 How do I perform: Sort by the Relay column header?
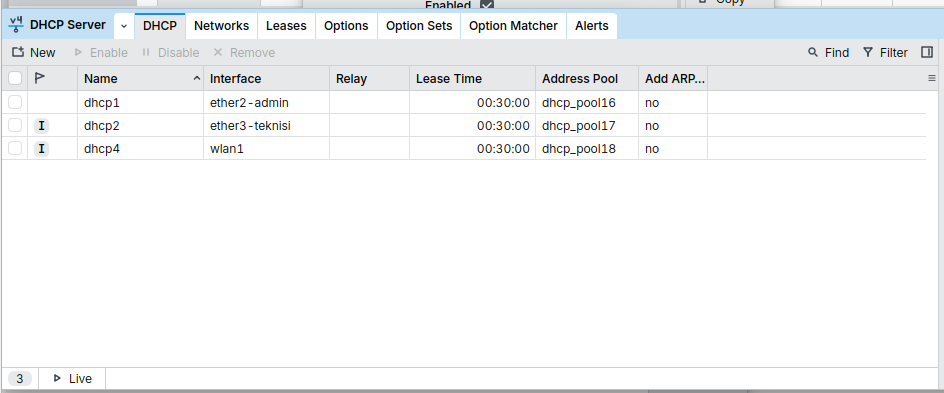click(369, 78)
